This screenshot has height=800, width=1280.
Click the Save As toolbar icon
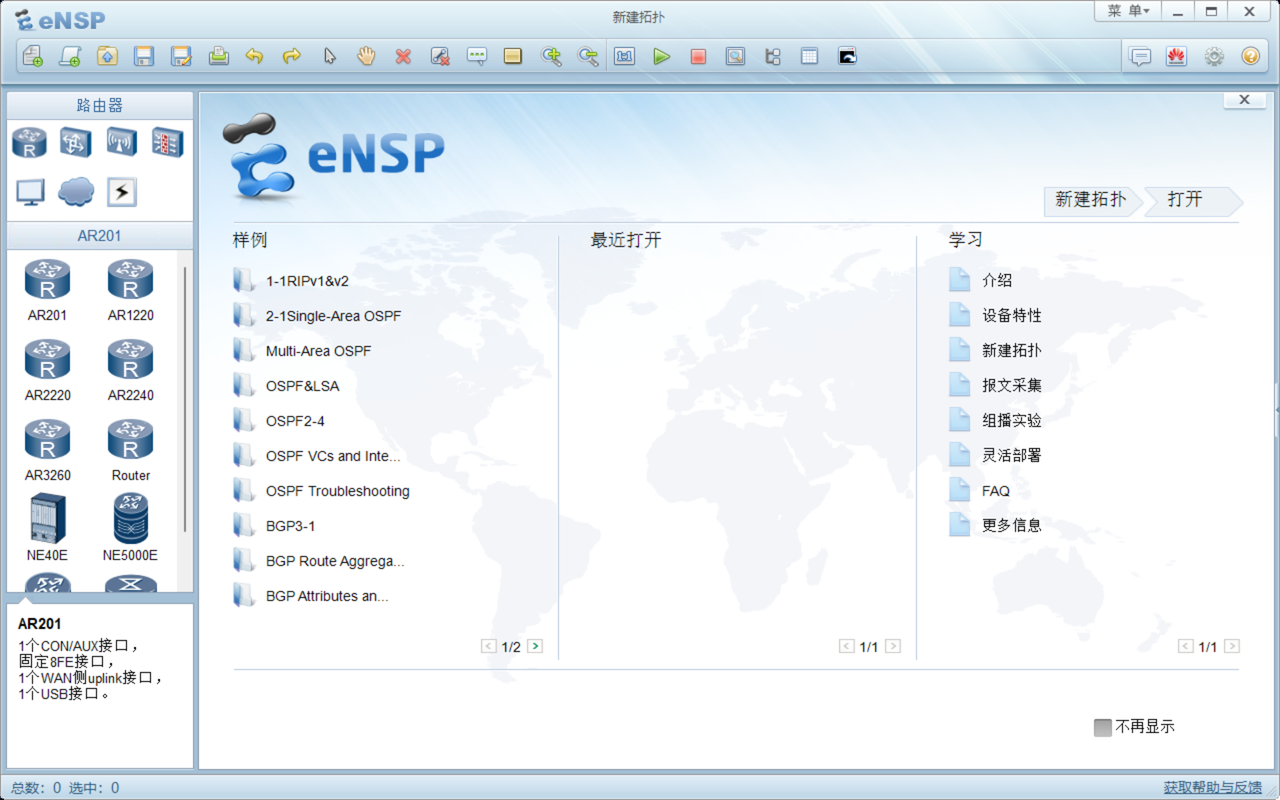[181, 56]
